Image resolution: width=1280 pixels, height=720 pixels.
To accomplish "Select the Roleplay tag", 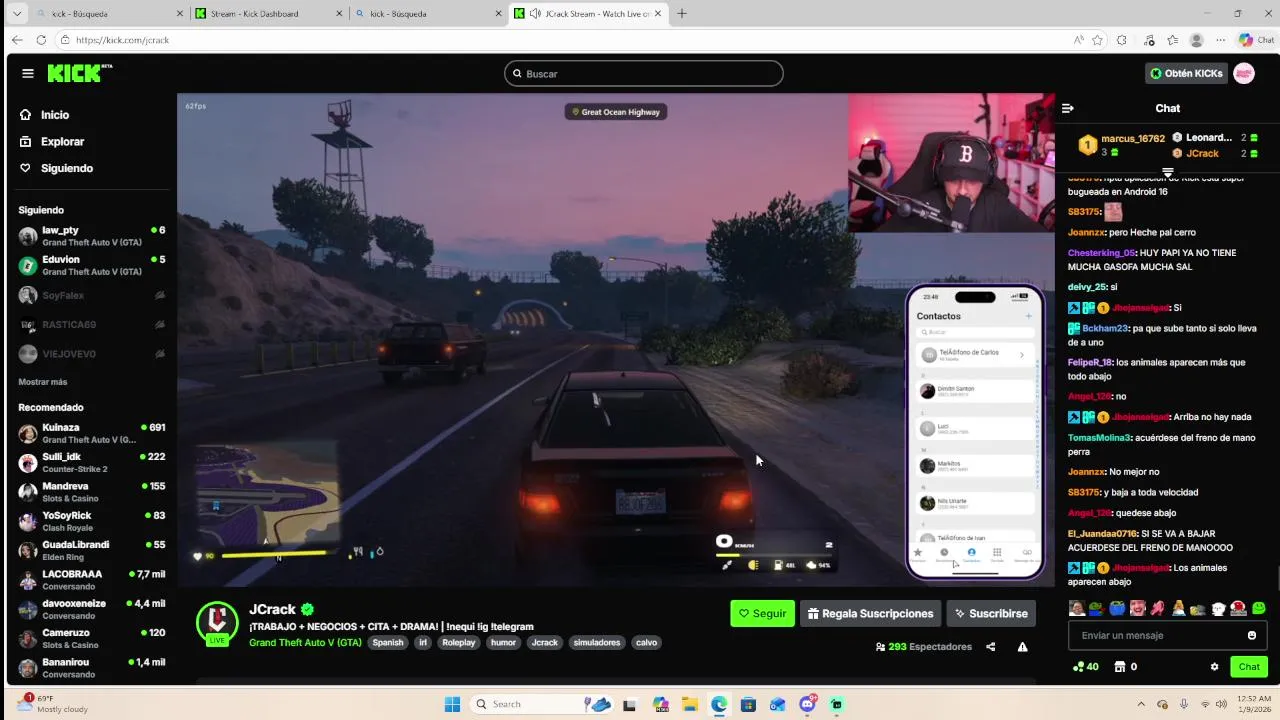I will click(x=459, y=643).
